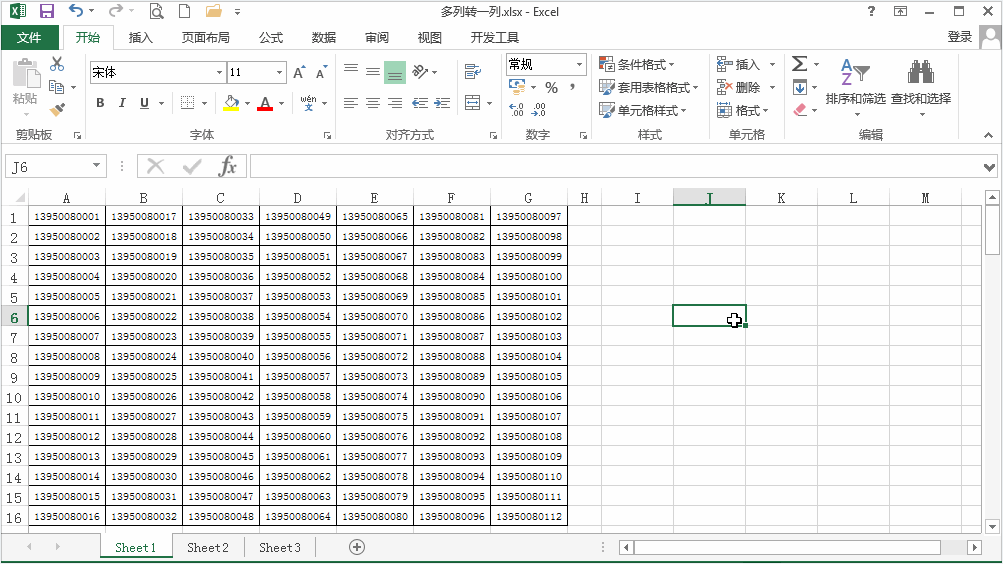Apply comma thousands separator style

[x=572, y=88]
